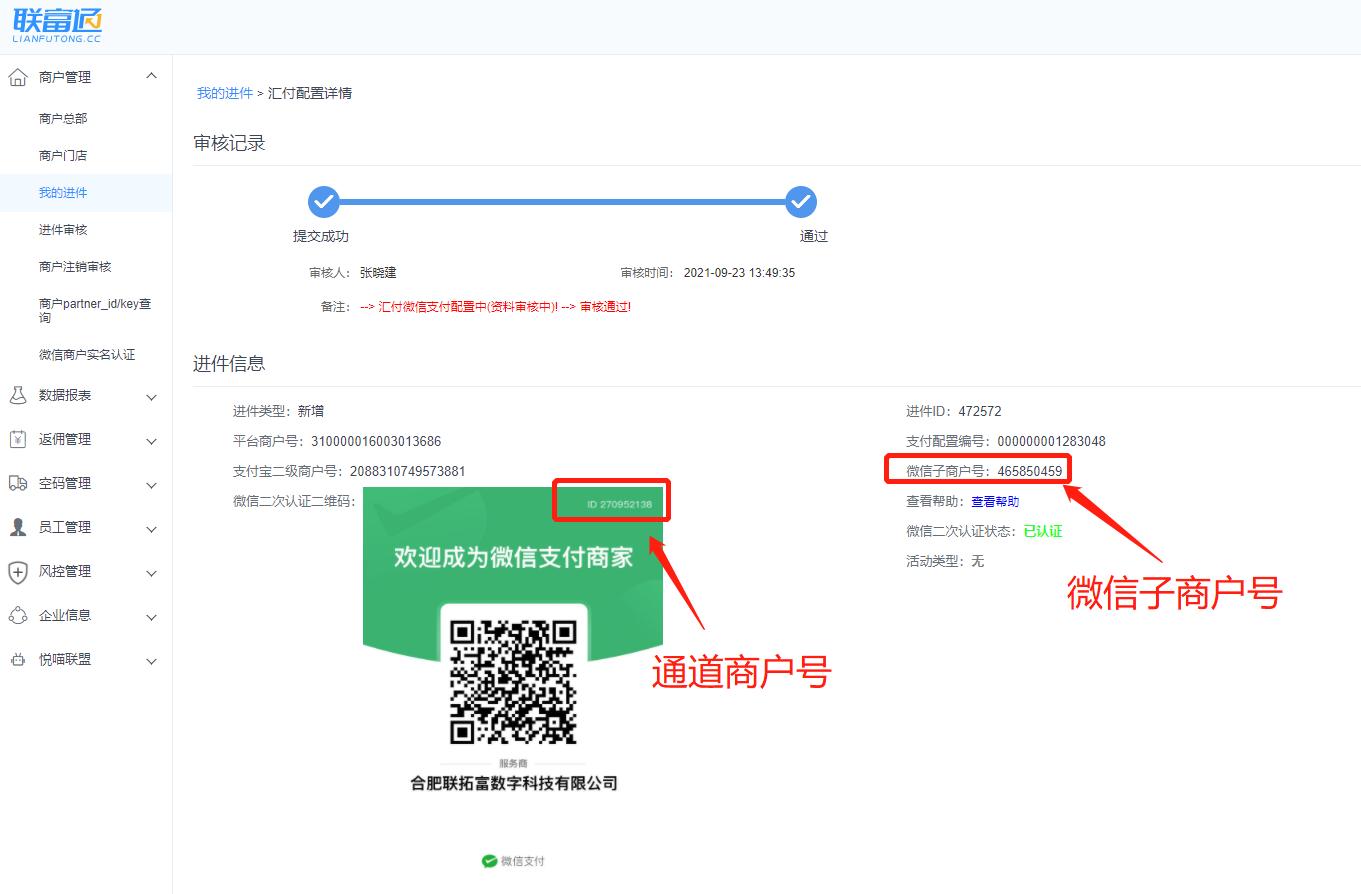1361x894 pixels.
Task: Click the 微信支付 logo below the QR code
Action: [513, 861]
